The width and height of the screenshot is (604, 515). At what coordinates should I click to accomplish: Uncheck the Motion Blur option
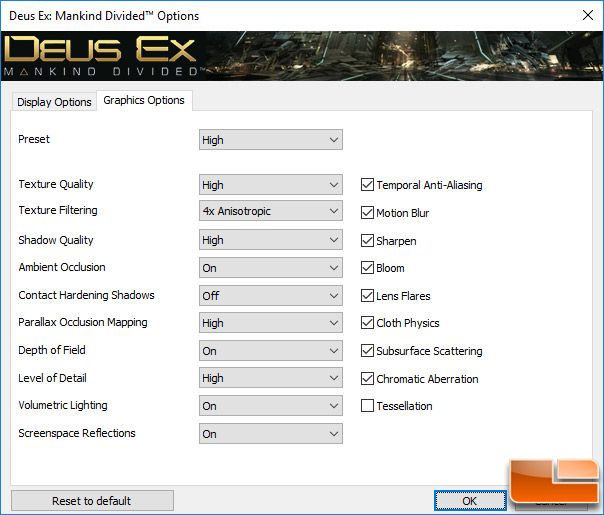pos(367,213)
